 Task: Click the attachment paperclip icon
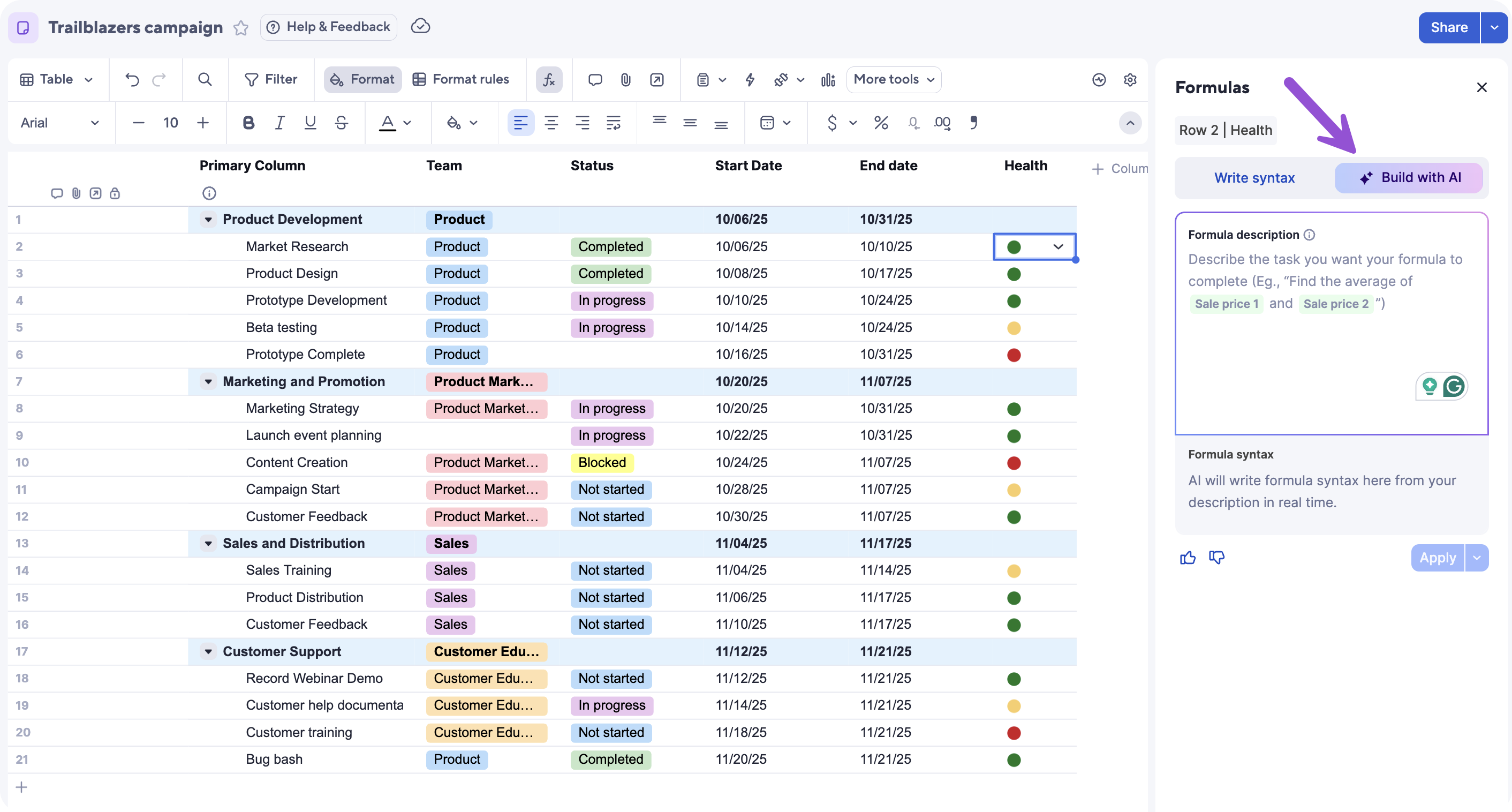(625, 79)
